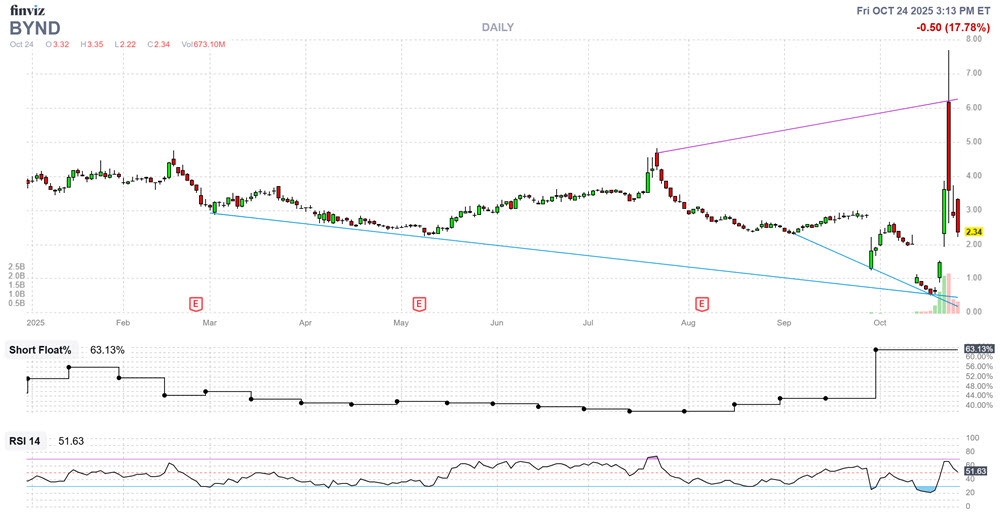Image resolution: width=1000 pixels, height=518 pixels.
Task: Click the DAILY timeframe label
Action: pyautogui.click(x=497, y=27)
